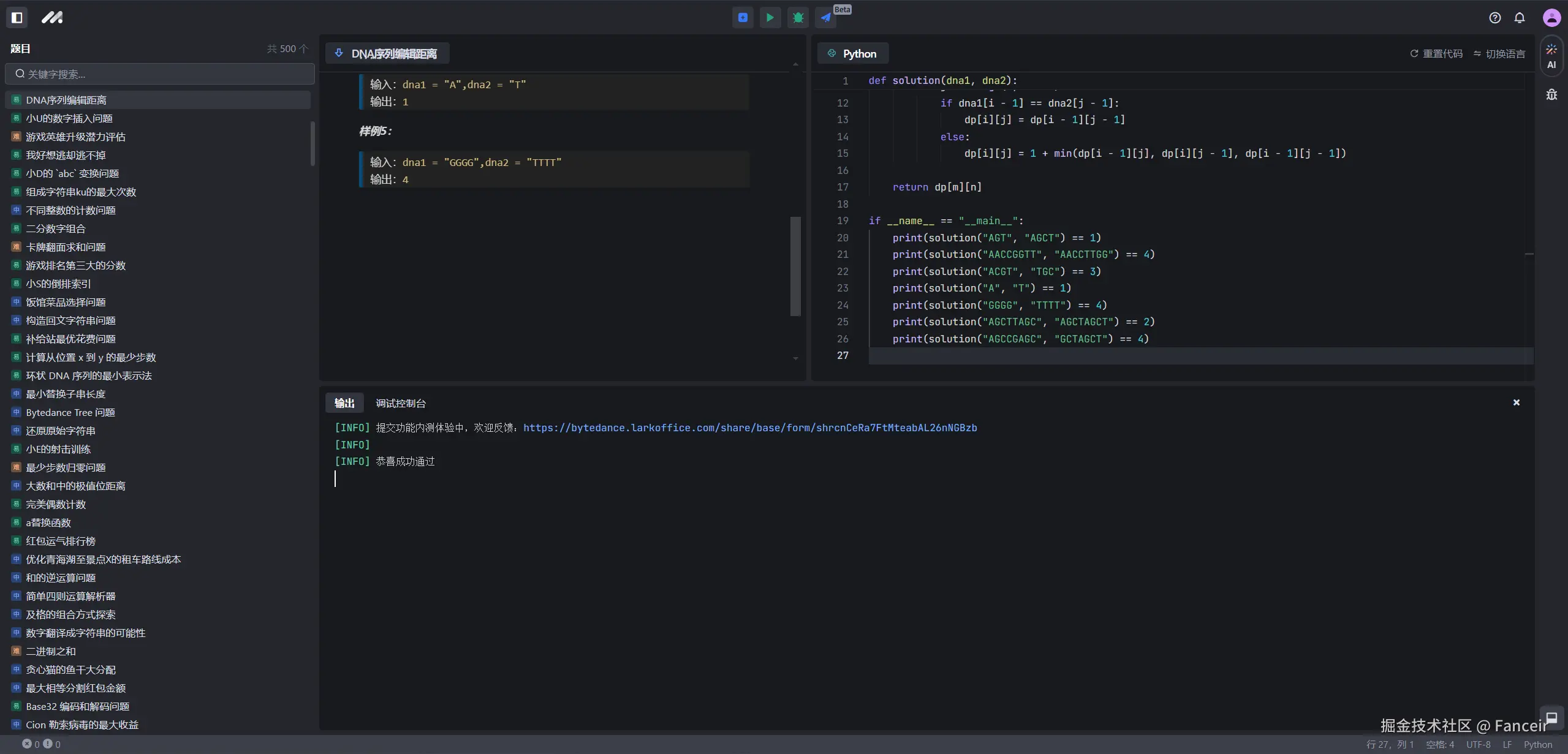This screenshot has height=754, width=1568.
Task: Click the Beta submit paper-plane icon
Action: click(x=826, y=18)
